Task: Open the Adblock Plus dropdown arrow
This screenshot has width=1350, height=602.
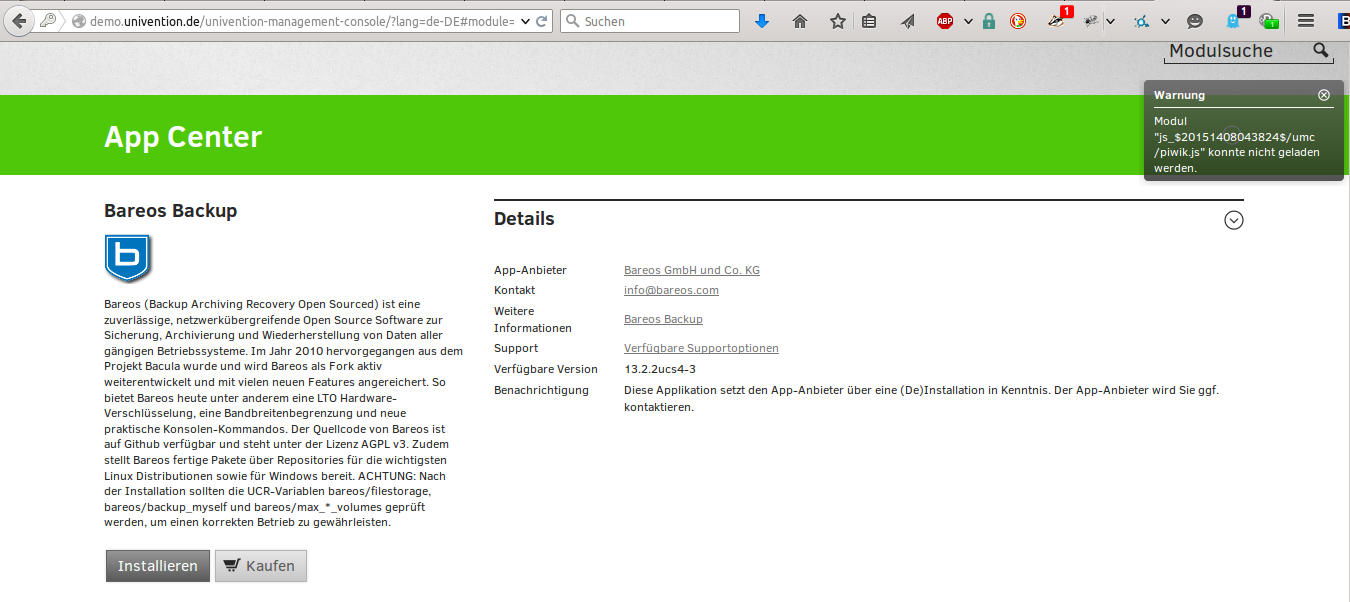Action: pos(968,21)
